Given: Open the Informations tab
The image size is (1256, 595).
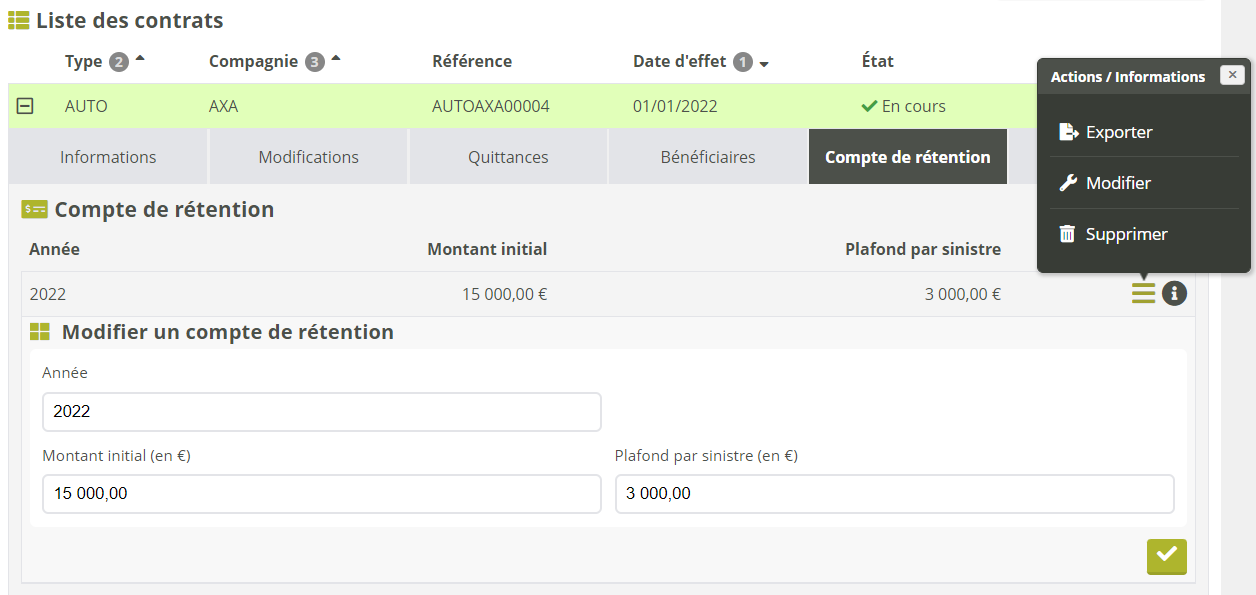Looking at the screenshot, I should tap(108, 157).
